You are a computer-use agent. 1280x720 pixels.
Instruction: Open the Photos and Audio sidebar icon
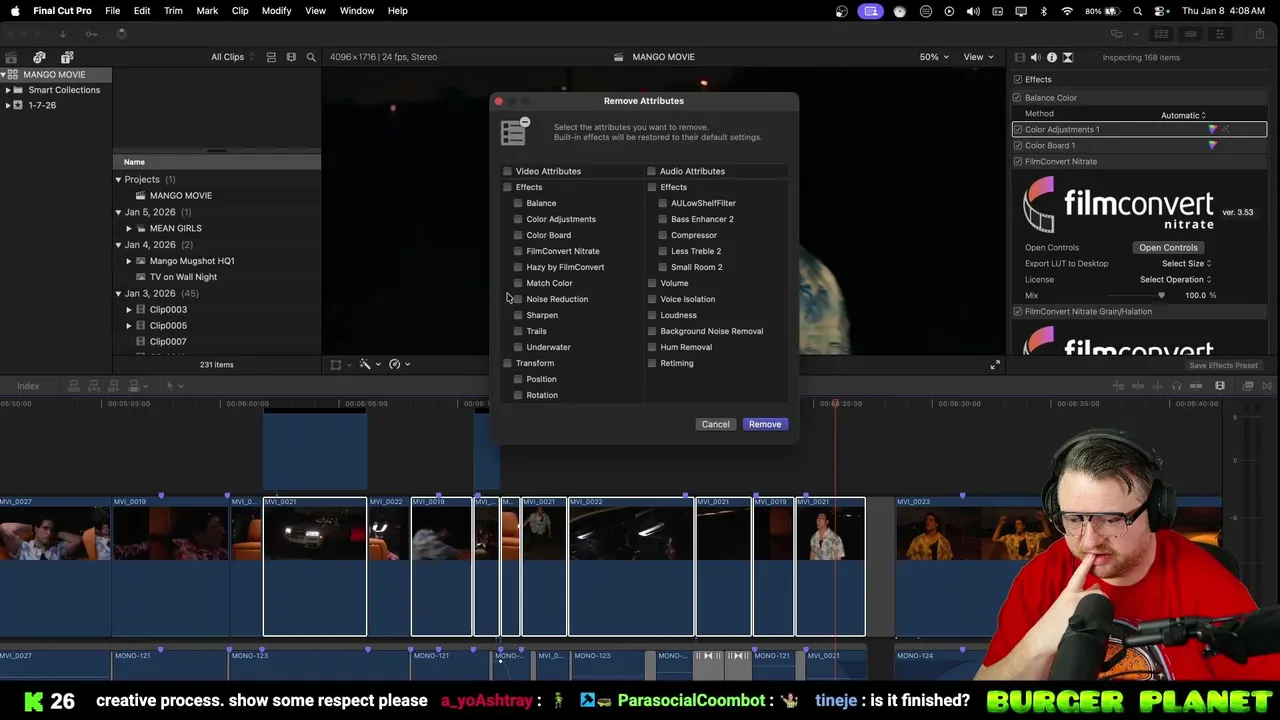39,57
